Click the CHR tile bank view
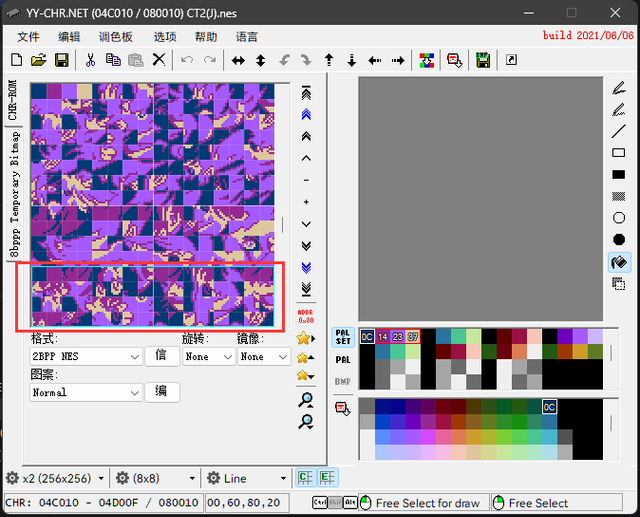The height and width of the screenshot is (517, 640). pyautogui.click(x=153, y=205)
